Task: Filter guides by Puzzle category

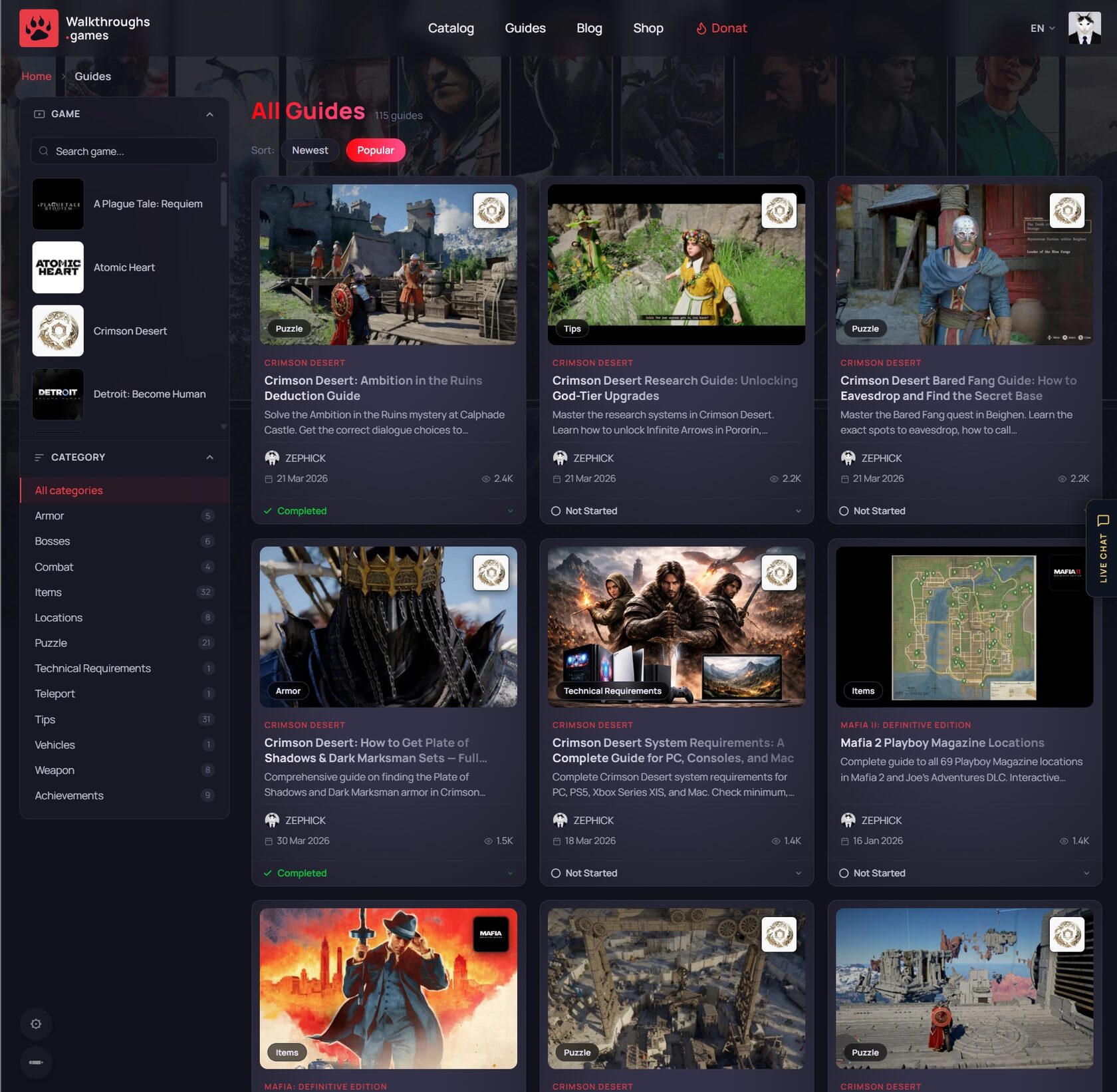Action: [x=125, y=643]
